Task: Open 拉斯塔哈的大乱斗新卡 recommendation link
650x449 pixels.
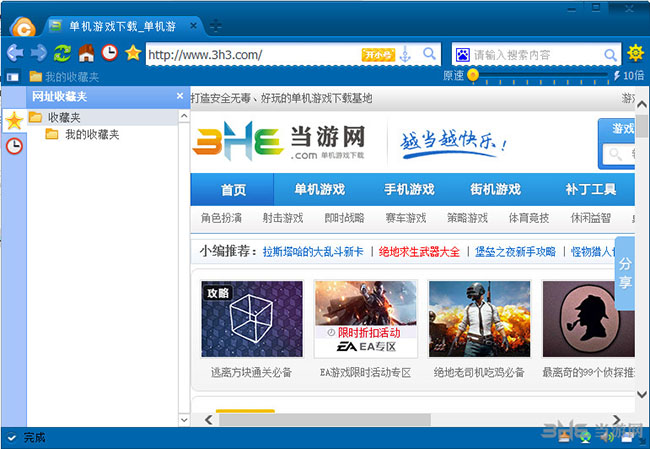Action: [x=313, y=252]
